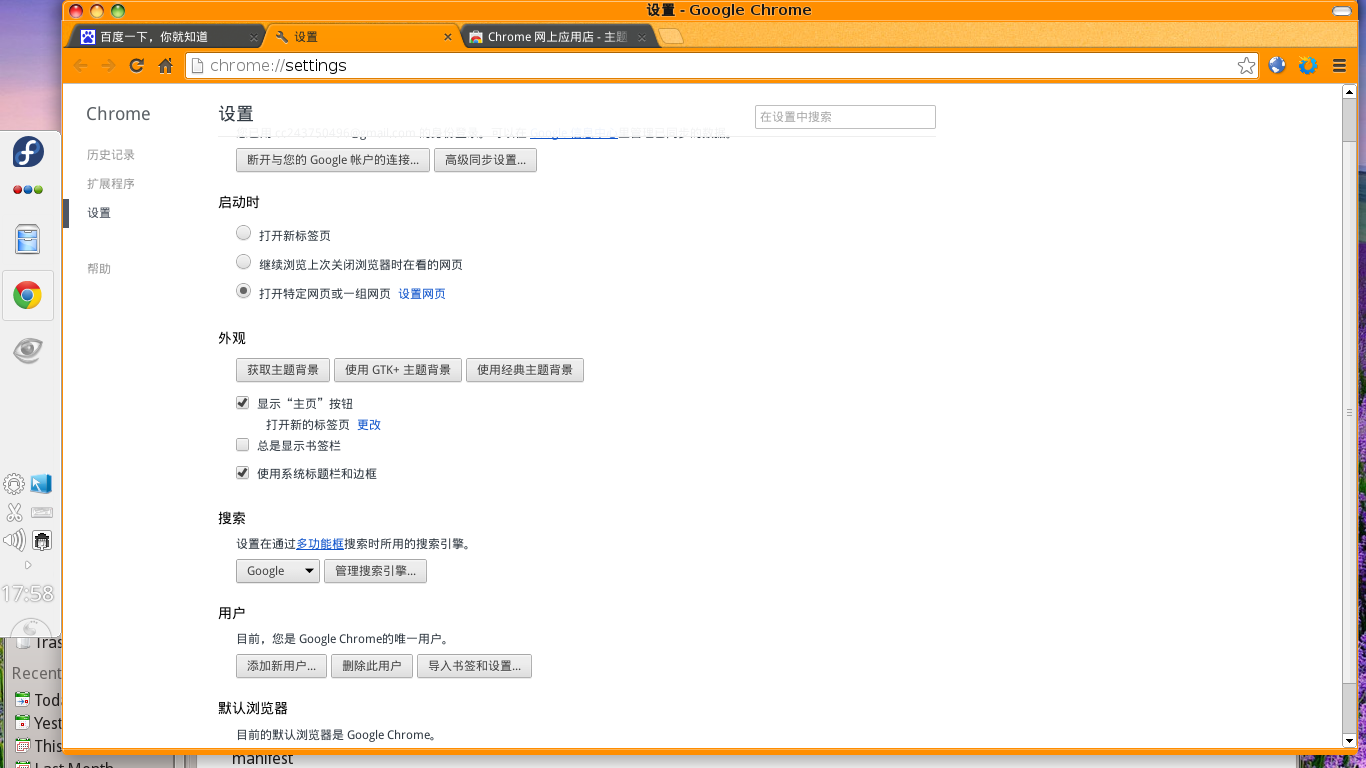This screenshot has height=768, width=1366.
Task: Open the 多功能框 link
Action: point(320,544)
